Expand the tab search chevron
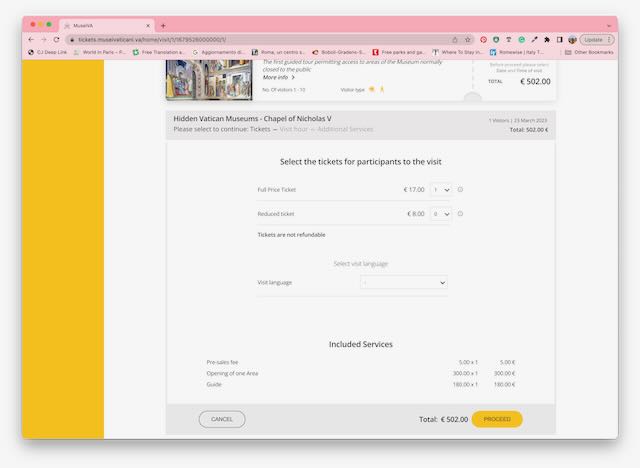This screenshot has height=468, width=640. click(x=609, y=26)
